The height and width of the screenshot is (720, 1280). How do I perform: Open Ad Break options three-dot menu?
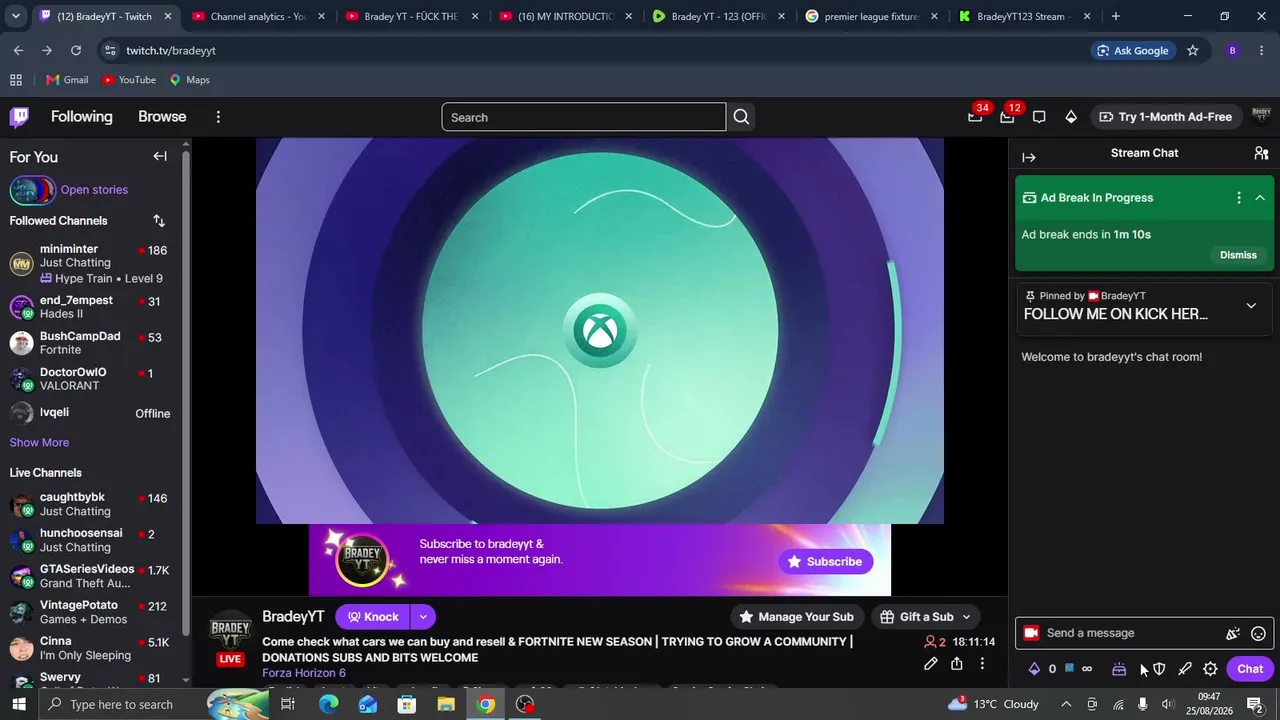[1239, 198]
